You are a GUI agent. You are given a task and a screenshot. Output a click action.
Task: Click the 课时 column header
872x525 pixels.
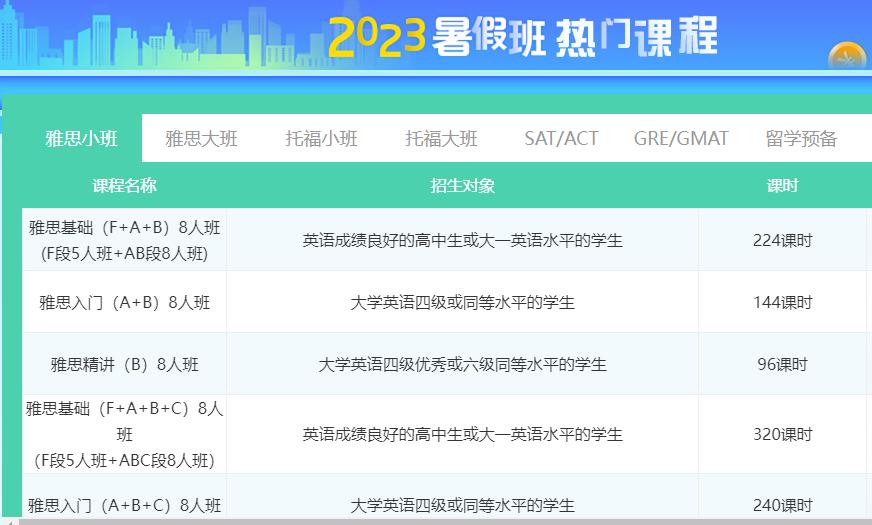tap(782, 185)
